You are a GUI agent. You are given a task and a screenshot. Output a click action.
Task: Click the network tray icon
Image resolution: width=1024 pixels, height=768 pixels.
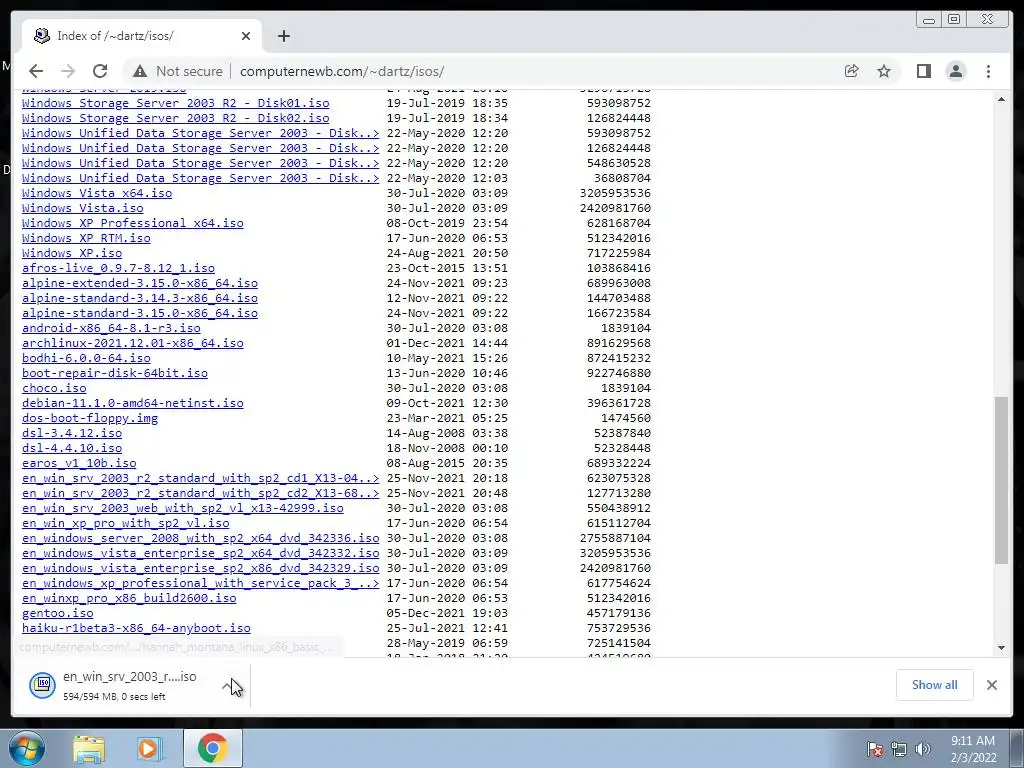[899, 749]
